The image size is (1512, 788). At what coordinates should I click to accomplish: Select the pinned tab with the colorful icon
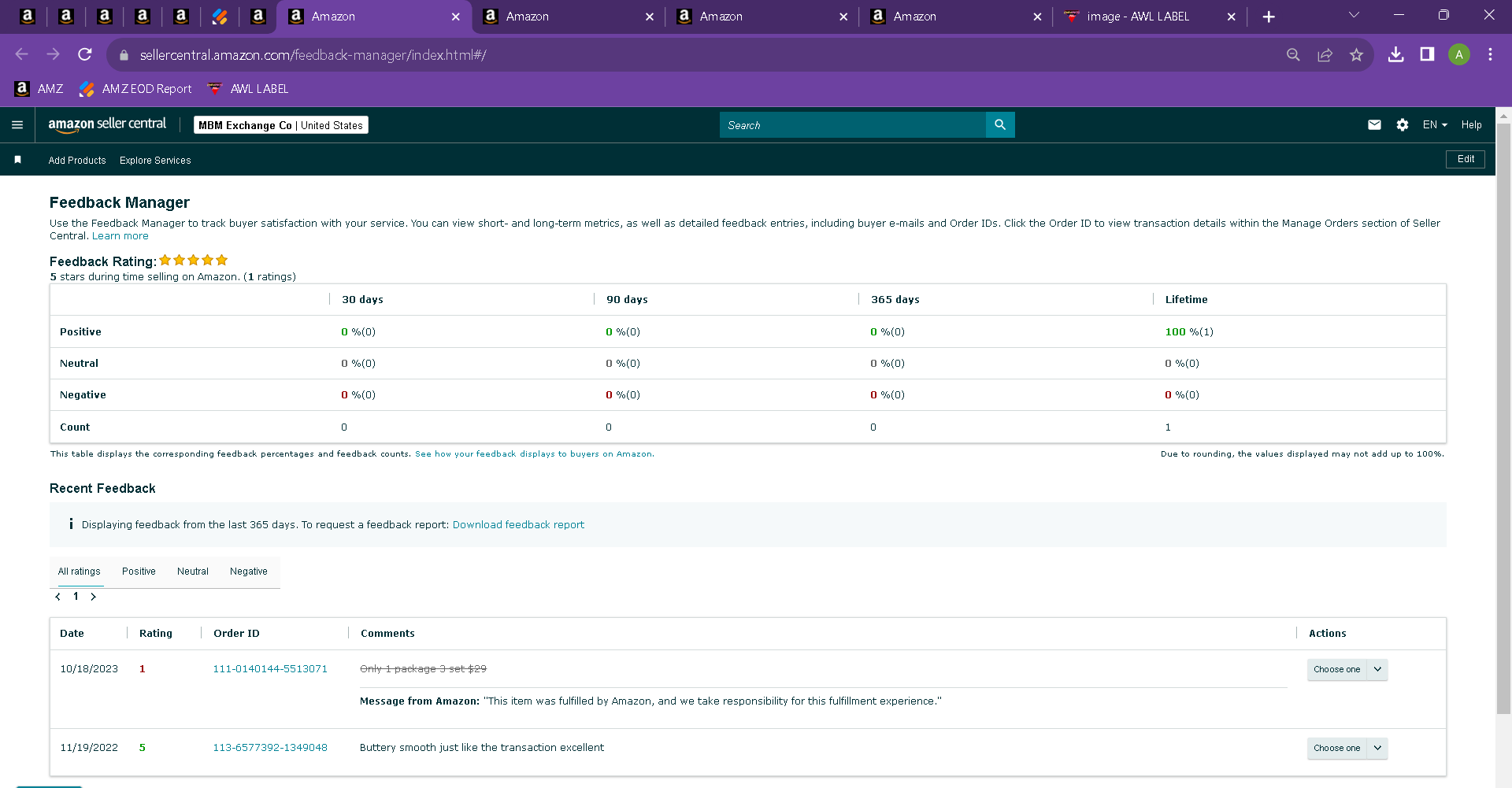(220, 17)
